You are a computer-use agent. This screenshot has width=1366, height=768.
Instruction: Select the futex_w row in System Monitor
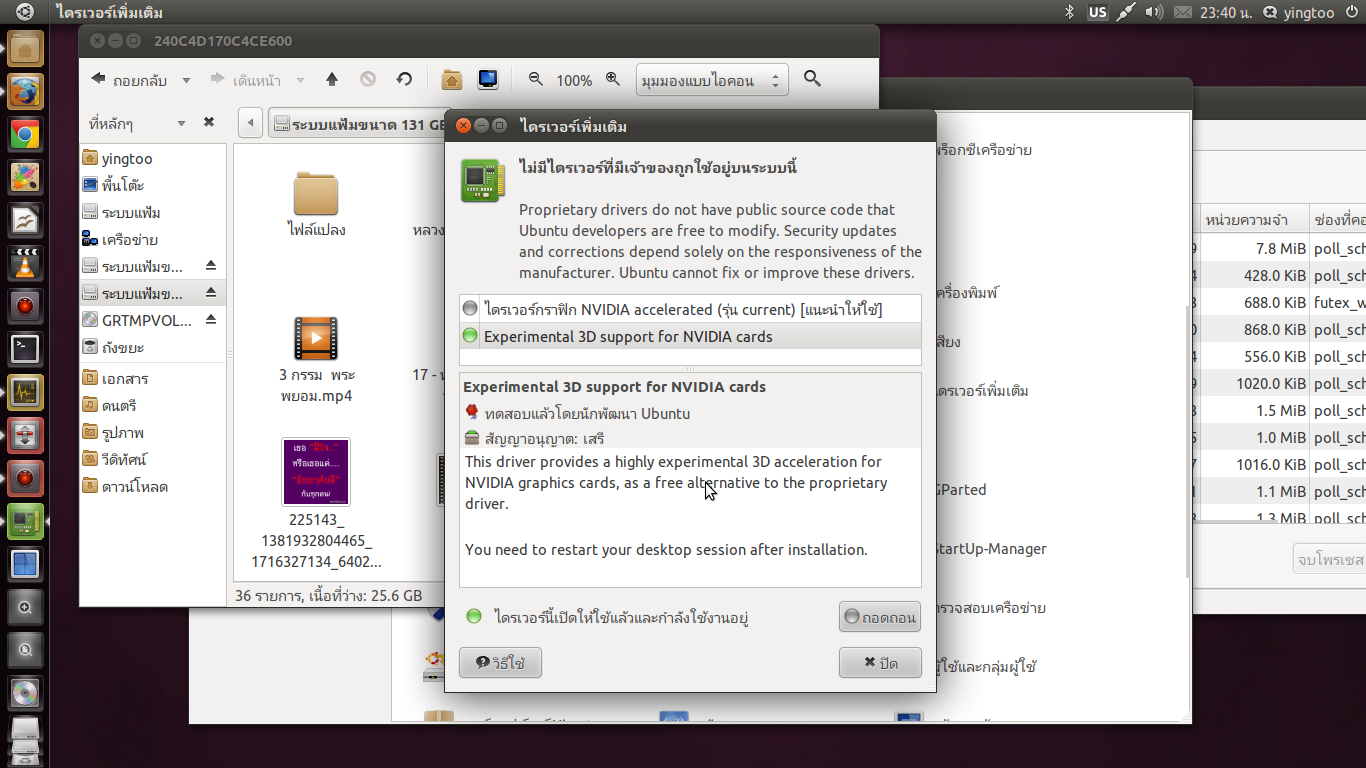1281,302
